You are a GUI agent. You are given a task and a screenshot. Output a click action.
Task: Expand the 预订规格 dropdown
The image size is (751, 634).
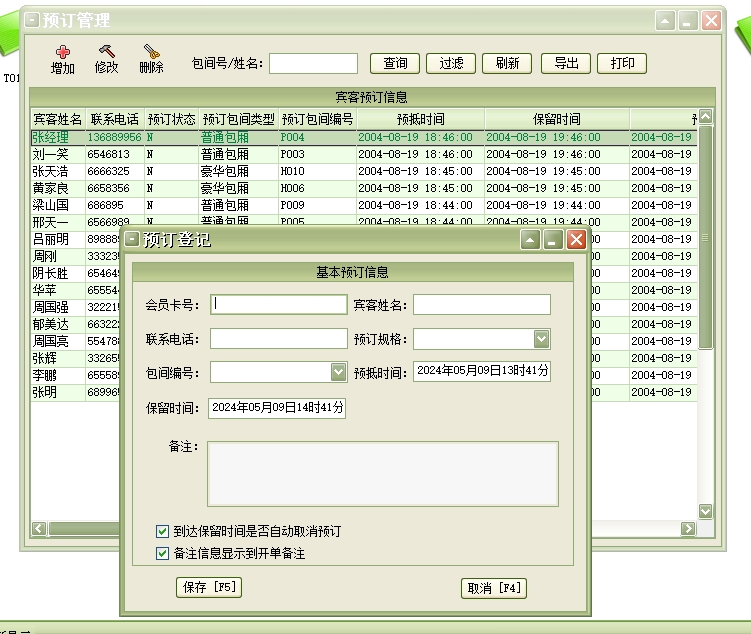click(x=541, y=339)
